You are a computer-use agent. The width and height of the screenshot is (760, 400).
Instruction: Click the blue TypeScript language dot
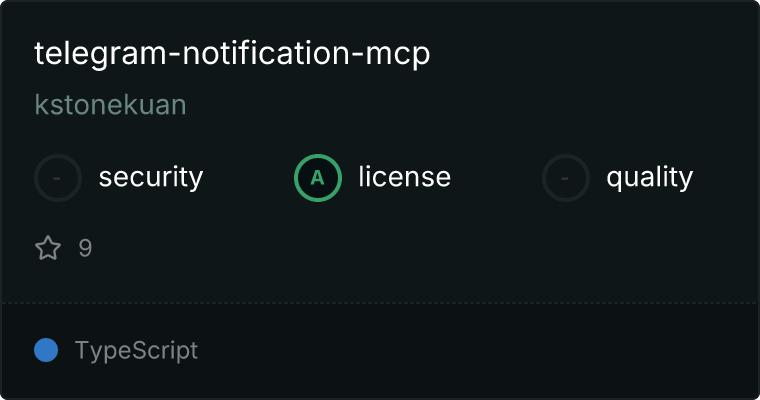(46, 350)
